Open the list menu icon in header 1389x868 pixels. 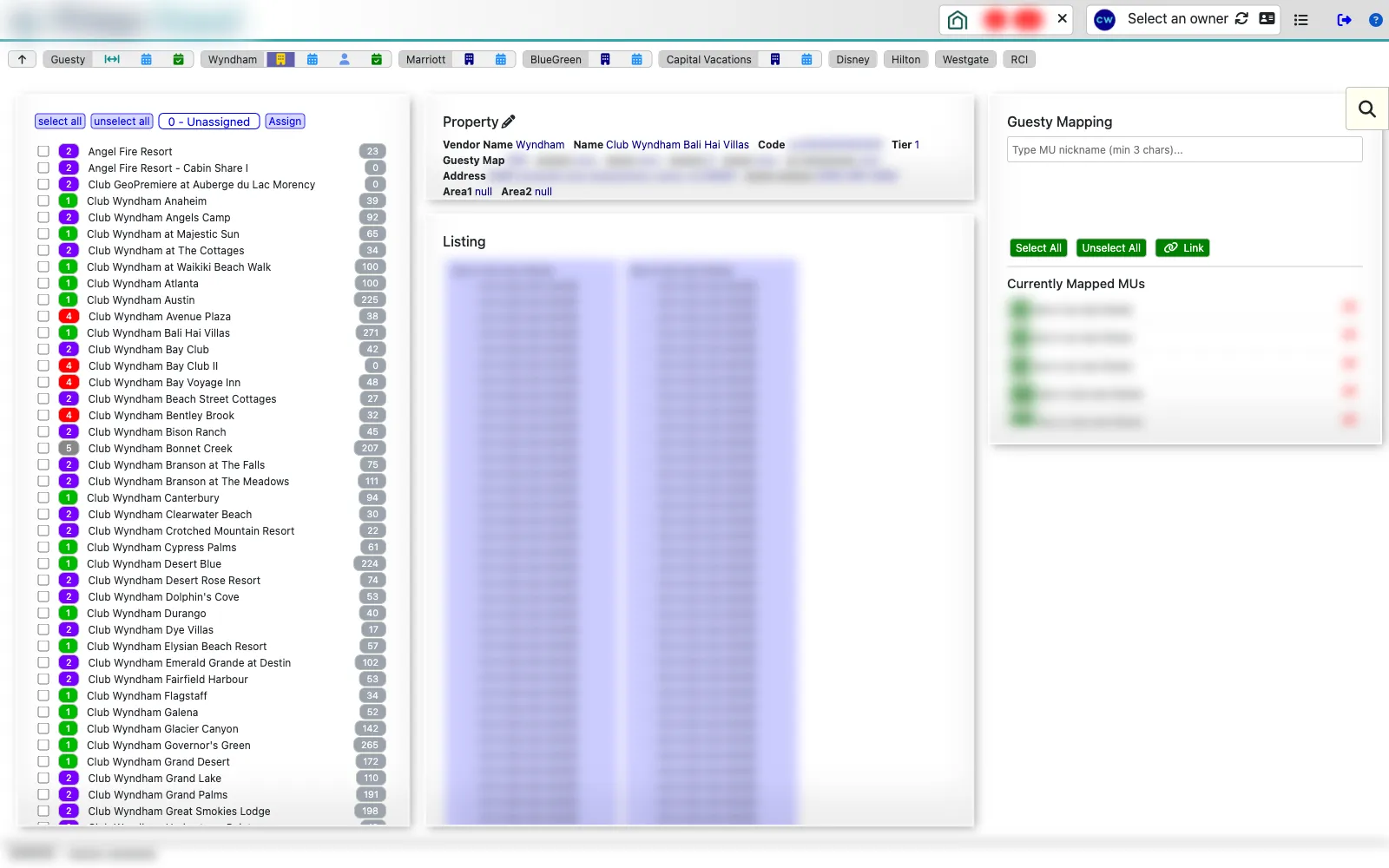pyautogui.click(x=1300, y=19)
